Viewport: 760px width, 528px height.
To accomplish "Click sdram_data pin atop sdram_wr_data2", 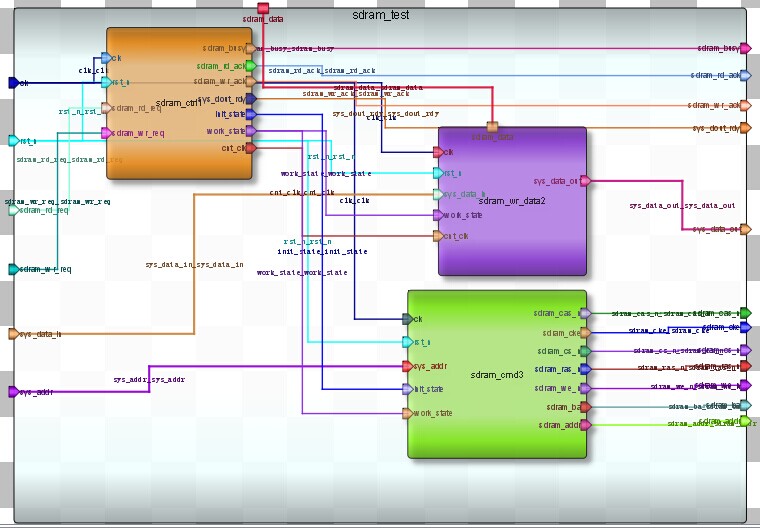I will coord(492,127).
